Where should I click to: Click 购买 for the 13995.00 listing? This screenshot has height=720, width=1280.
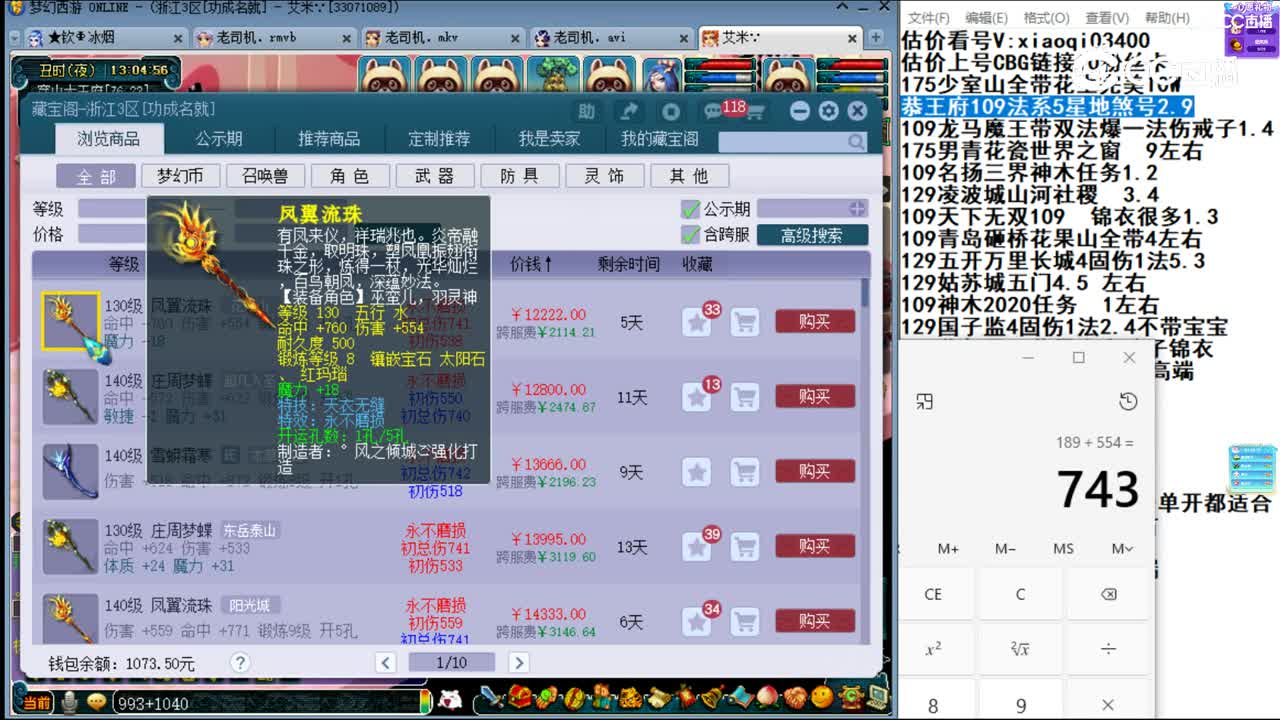click(x=815, y=547)
